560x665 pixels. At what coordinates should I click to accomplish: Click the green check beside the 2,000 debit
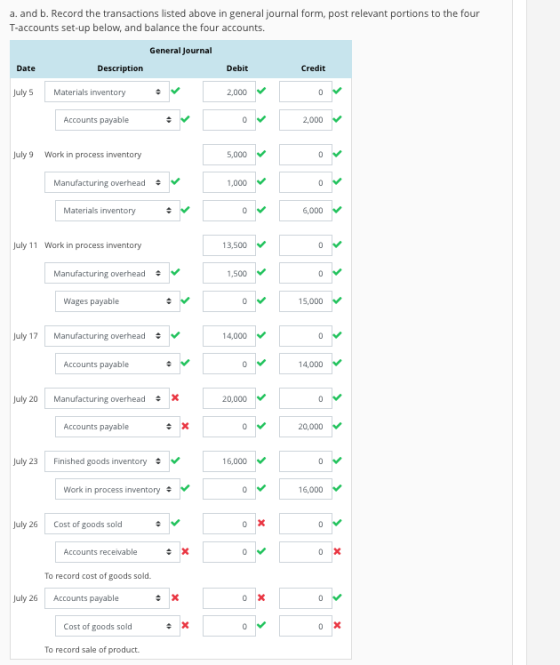point(261,90)
